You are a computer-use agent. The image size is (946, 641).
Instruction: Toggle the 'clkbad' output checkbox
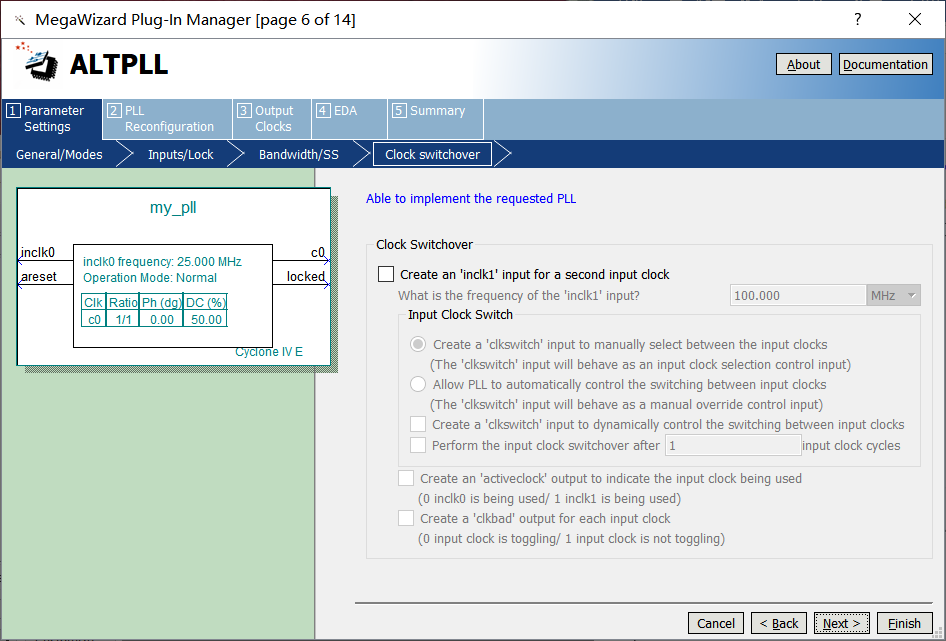pyautogui.click(x=406, y=519)
